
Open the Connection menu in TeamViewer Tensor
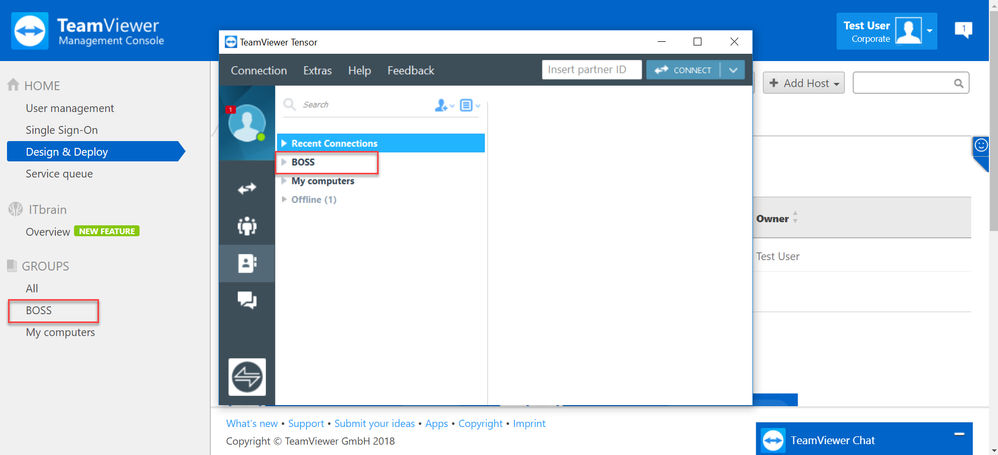(258, 71)
